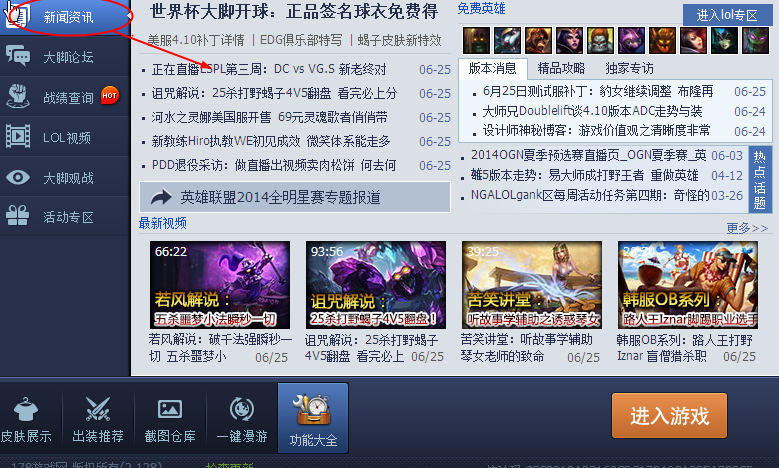The width and height of the screenshot is (779, 468).
Task: Open the 免费英雄 link
Action: tap(481, 8)
